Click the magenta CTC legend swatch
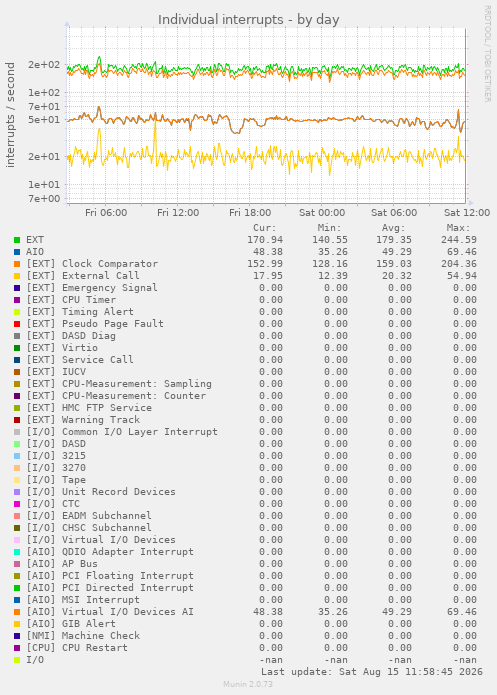Image resolution: width=497 pixels, height=695 pixels. [x=17, y=504]
